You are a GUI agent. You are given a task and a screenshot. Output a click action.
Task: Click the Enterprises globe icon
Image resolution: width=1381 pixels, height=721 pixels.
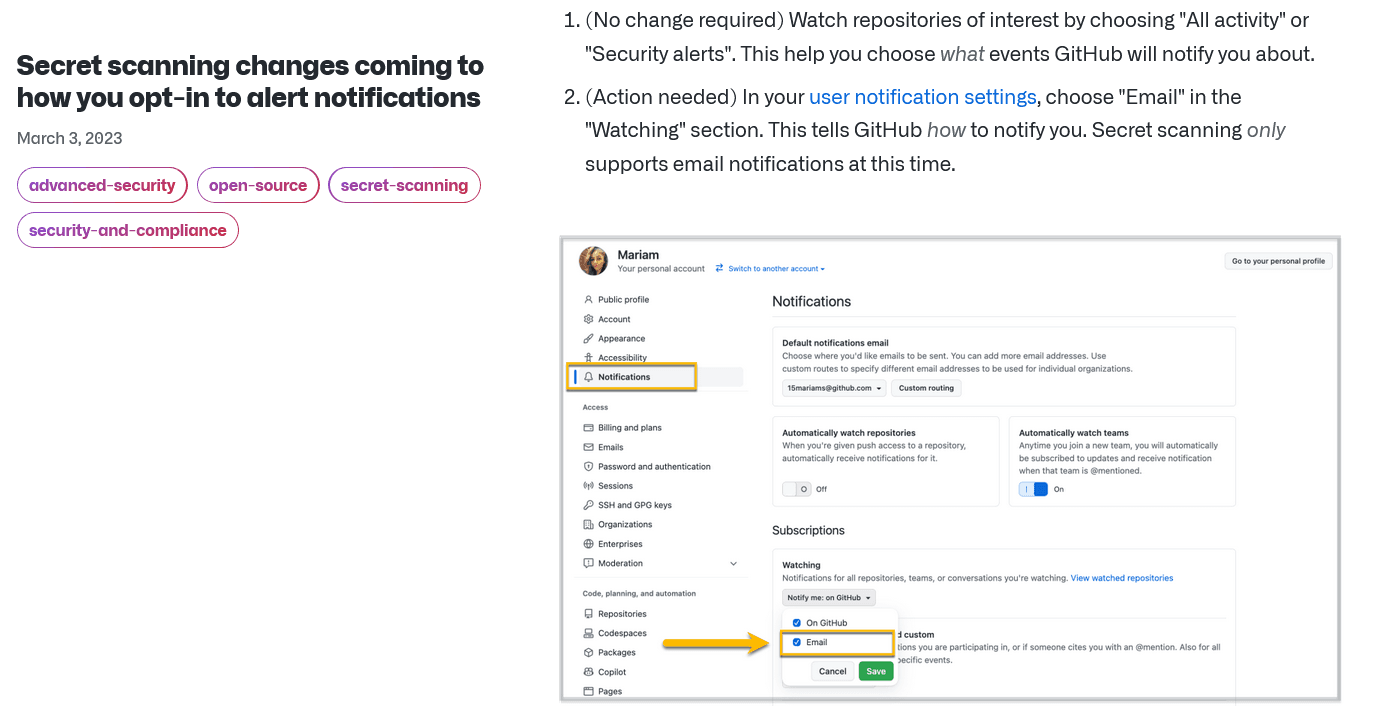[x=589, y=544]
